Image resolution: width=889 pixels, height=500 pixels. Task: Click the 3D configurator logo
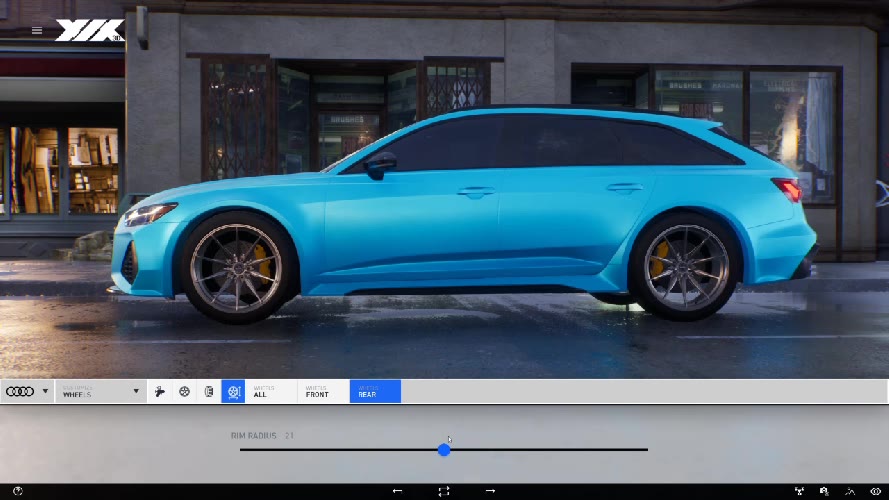[90, 30]
